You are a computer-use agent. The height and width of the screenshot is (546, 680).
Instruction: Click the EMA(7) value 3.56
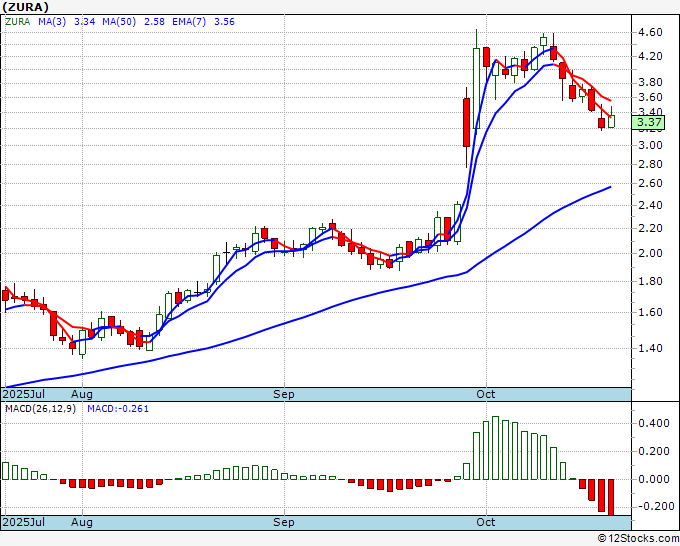click(x=224, y=22)
